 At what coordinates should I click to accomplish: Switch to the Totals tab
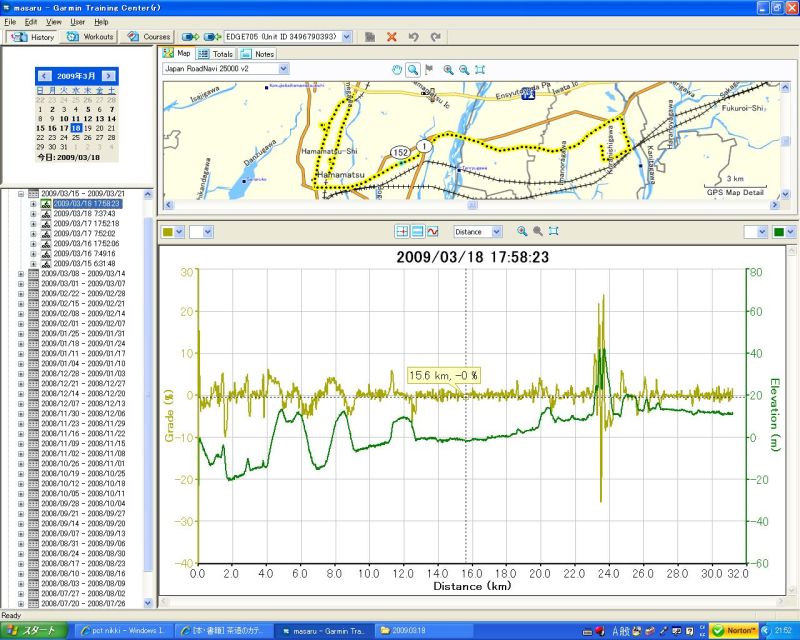click(215, 54)
